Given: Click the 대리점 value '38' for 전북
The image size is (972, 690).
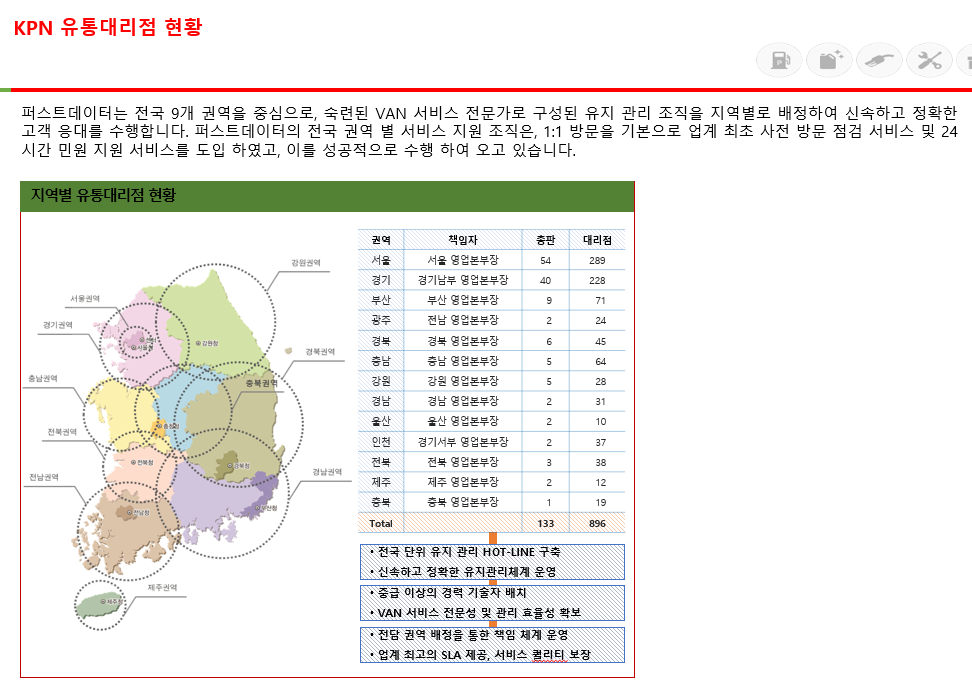Looking at the screenshot, I should click(600, 462).
